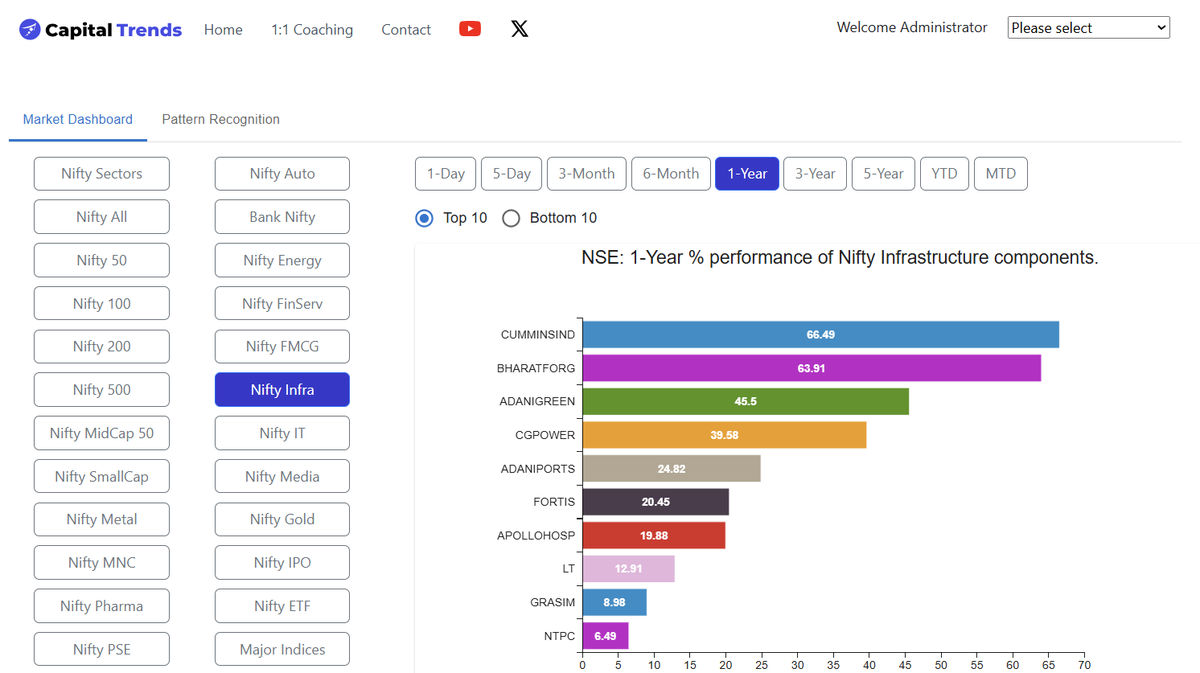Select the Nifty FinServ button
Screen dimensions: 1200x673
(282, 304)
